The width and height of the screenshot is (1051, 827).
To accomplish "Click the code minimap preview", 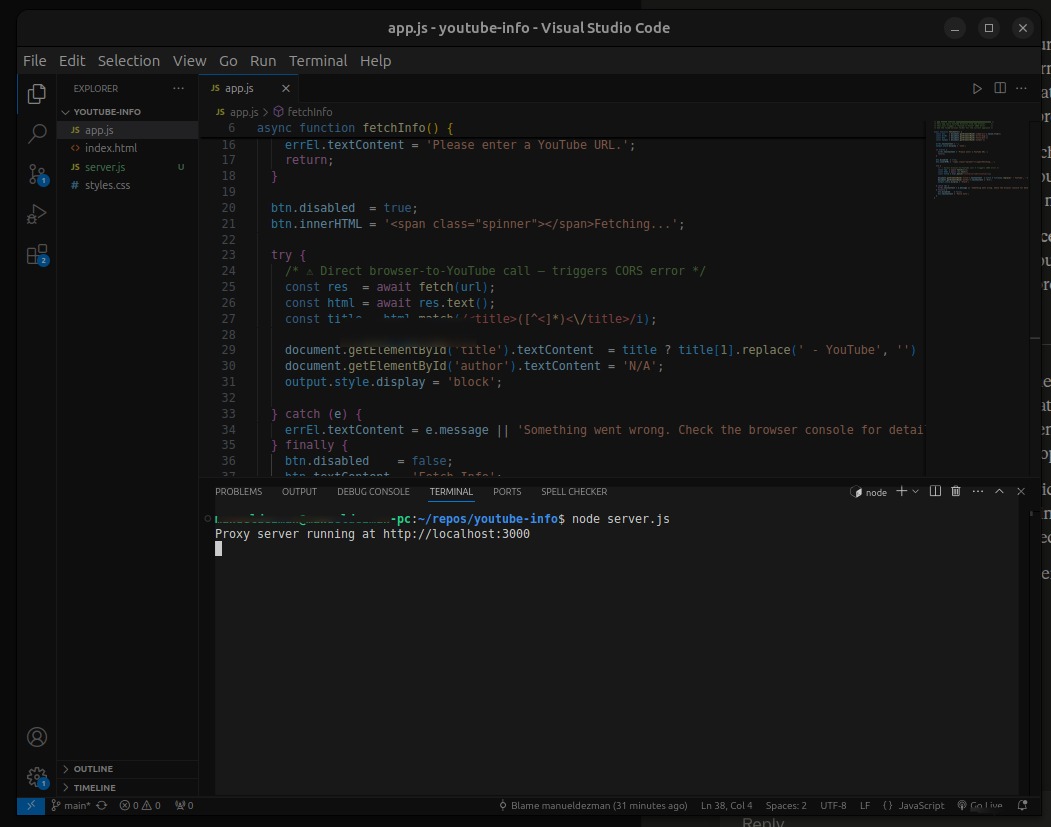I will 979,160.
